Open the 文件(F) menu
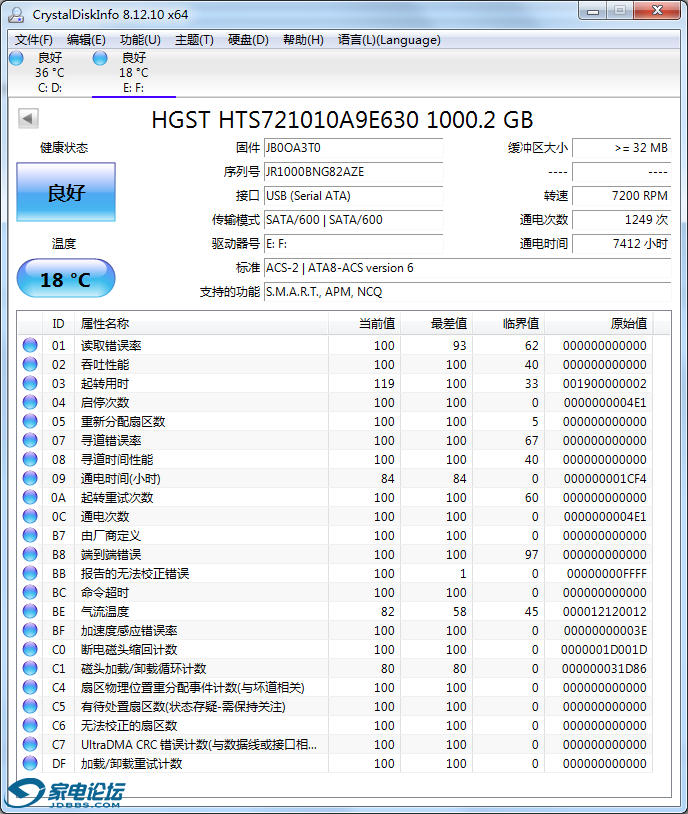The height and width of the screenshot is (814, 688). [33, 40]
